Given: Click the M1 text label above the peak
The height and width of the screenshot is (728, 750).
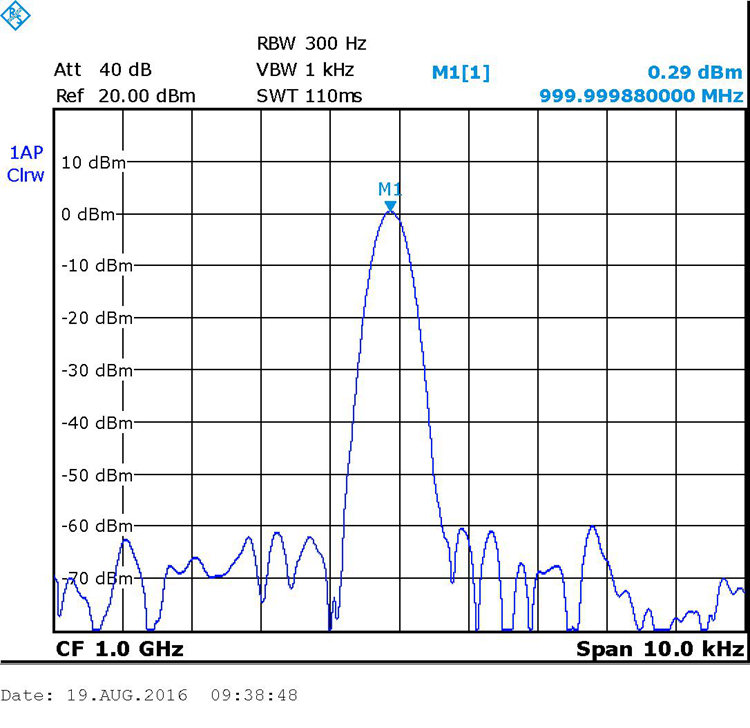Looking at the screenshot, I should coord(390,189).
